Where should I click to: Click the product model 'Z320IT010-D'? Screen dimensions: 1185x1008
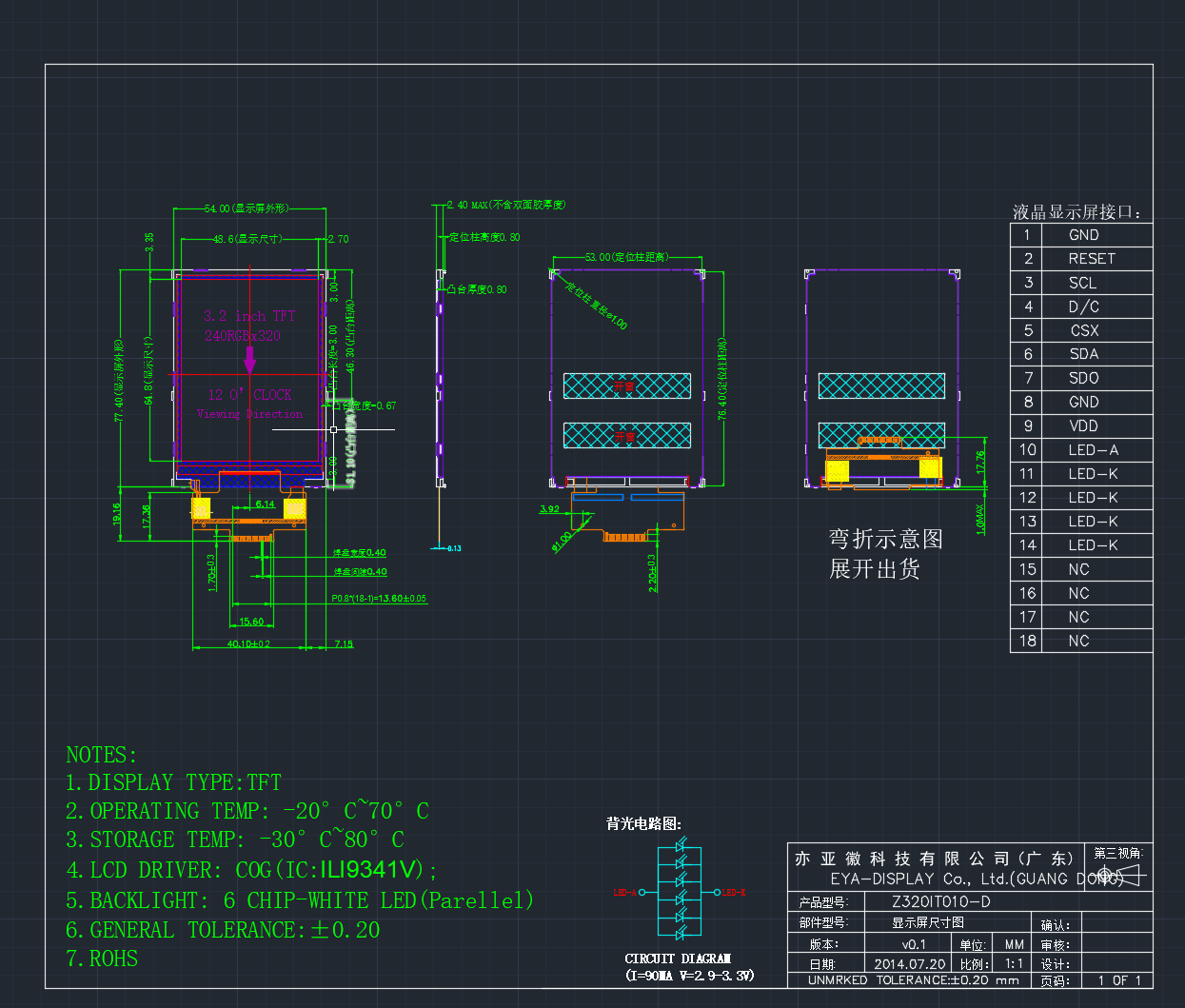[940, 901]
